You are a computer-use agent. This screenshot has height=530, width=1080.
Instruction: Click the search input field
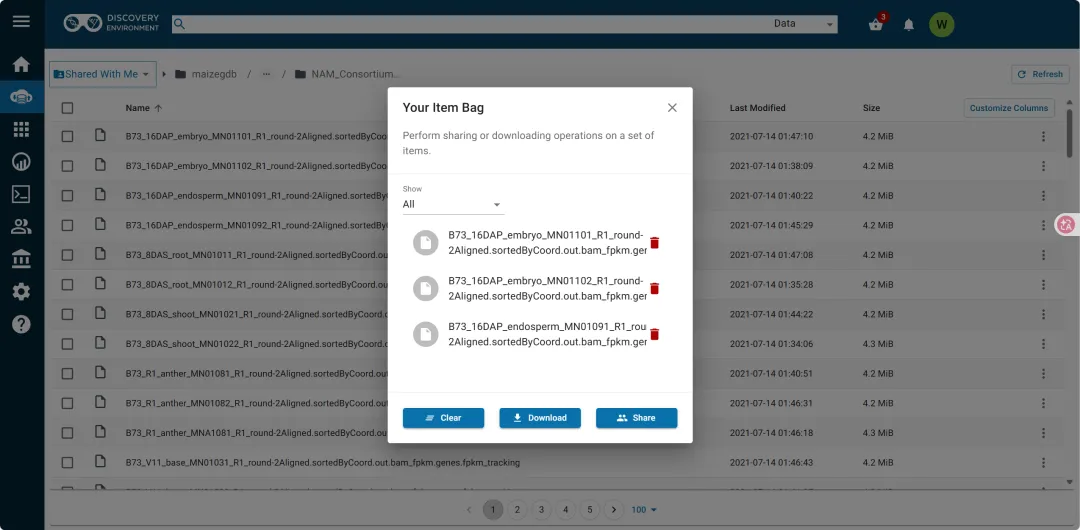pyautogui.click(x=470, y=24)
